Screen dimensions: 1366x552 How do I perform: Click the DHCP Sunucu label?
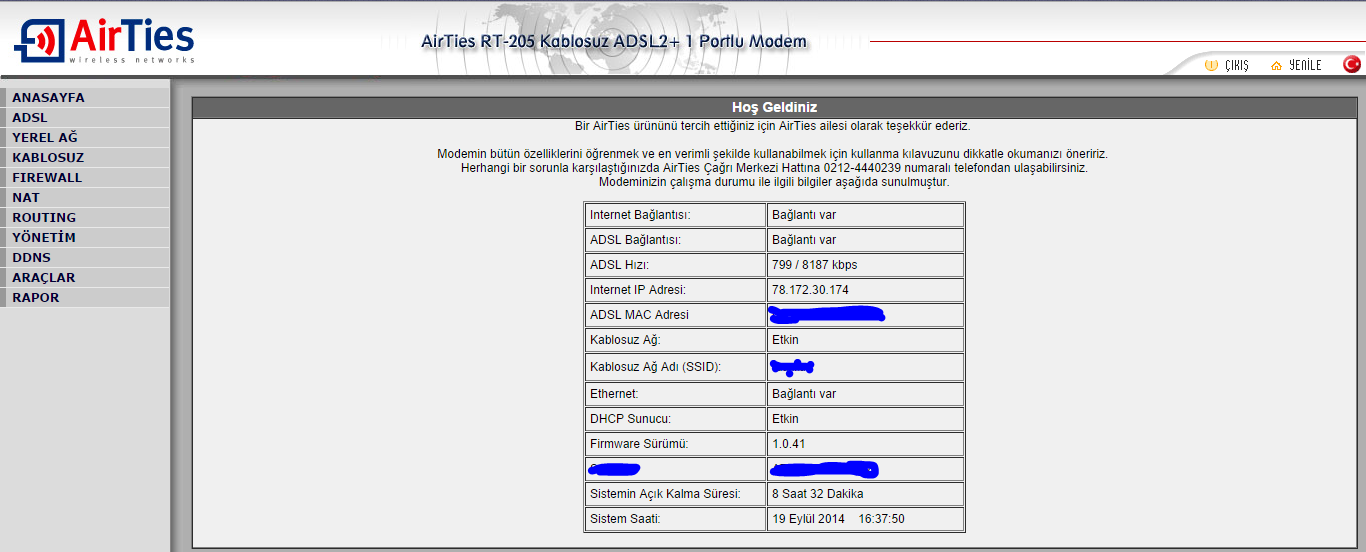click(x=630, y=419)
